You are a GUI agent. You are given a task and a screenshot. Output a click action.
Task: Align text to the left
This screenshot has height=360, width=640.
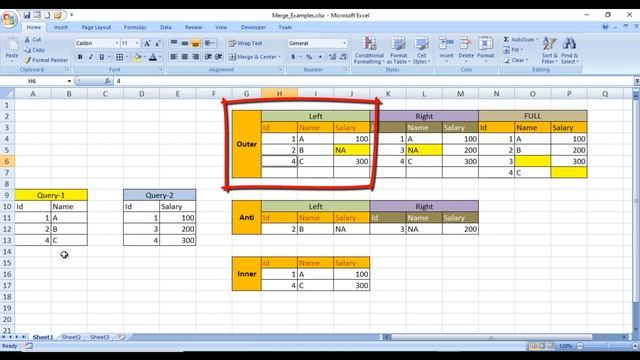(173, 57)
